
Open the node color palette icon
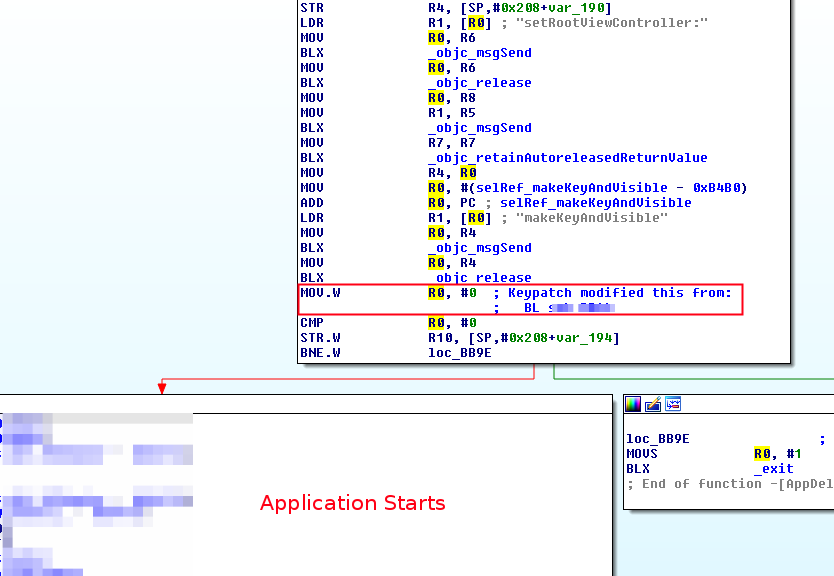click(633, 404)
